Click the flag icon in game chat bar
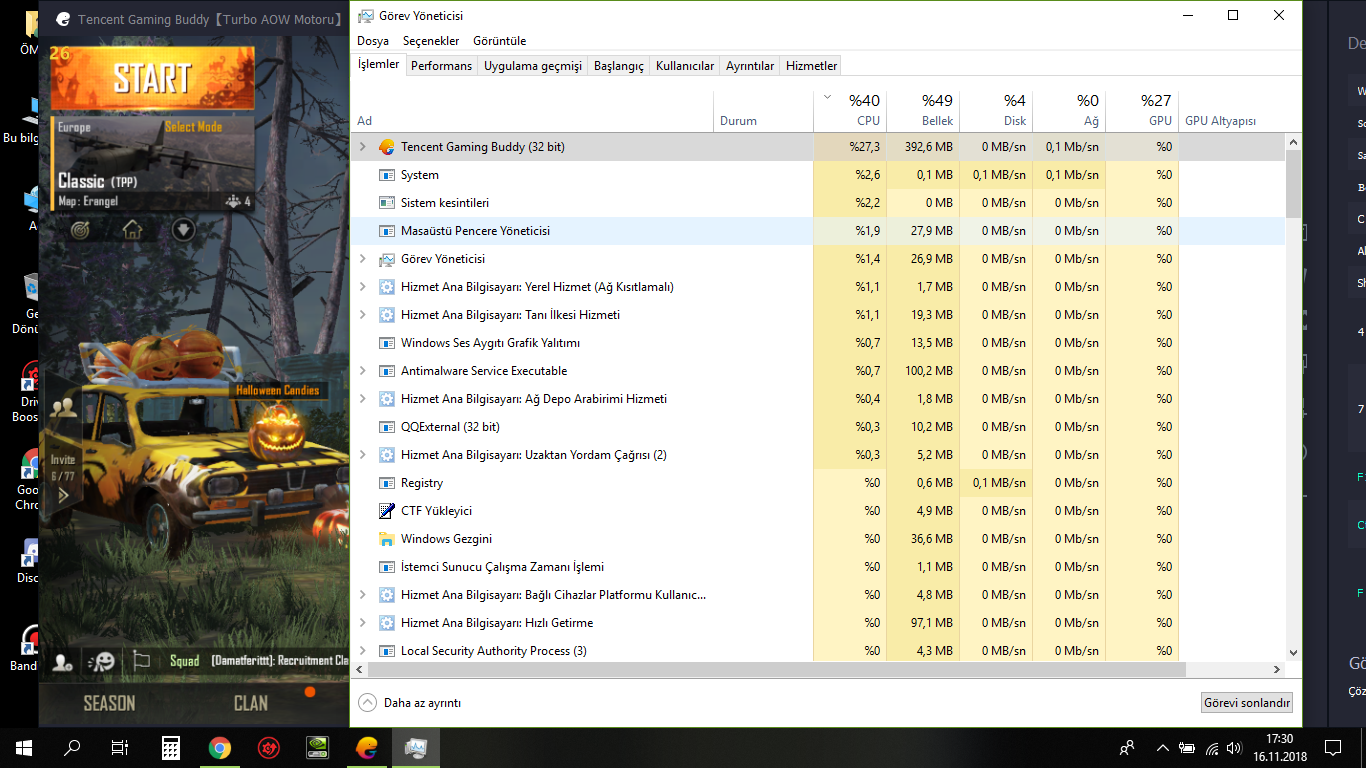The image size is (1366, 768). click(141, 661)
